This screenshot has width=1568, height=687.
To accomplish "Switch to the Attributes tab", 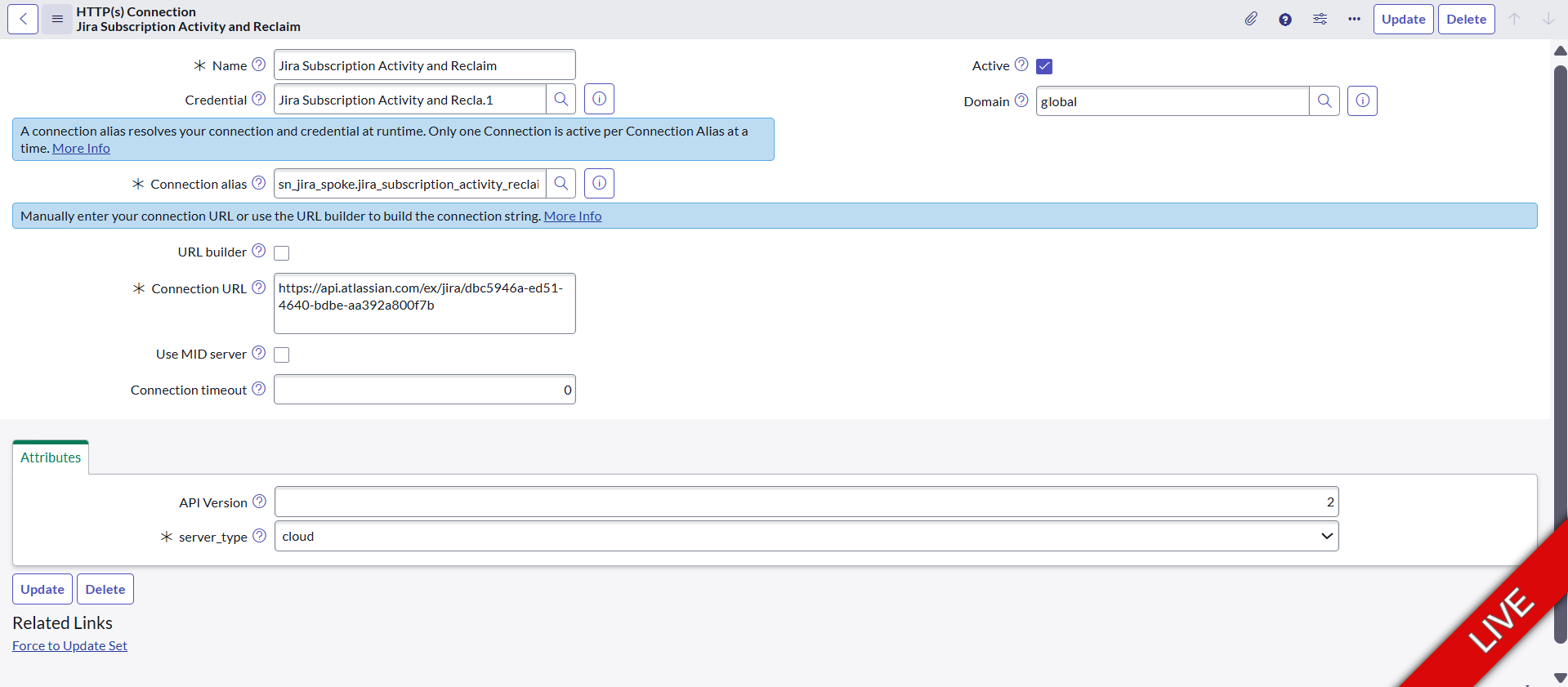I will click(51, 457).
